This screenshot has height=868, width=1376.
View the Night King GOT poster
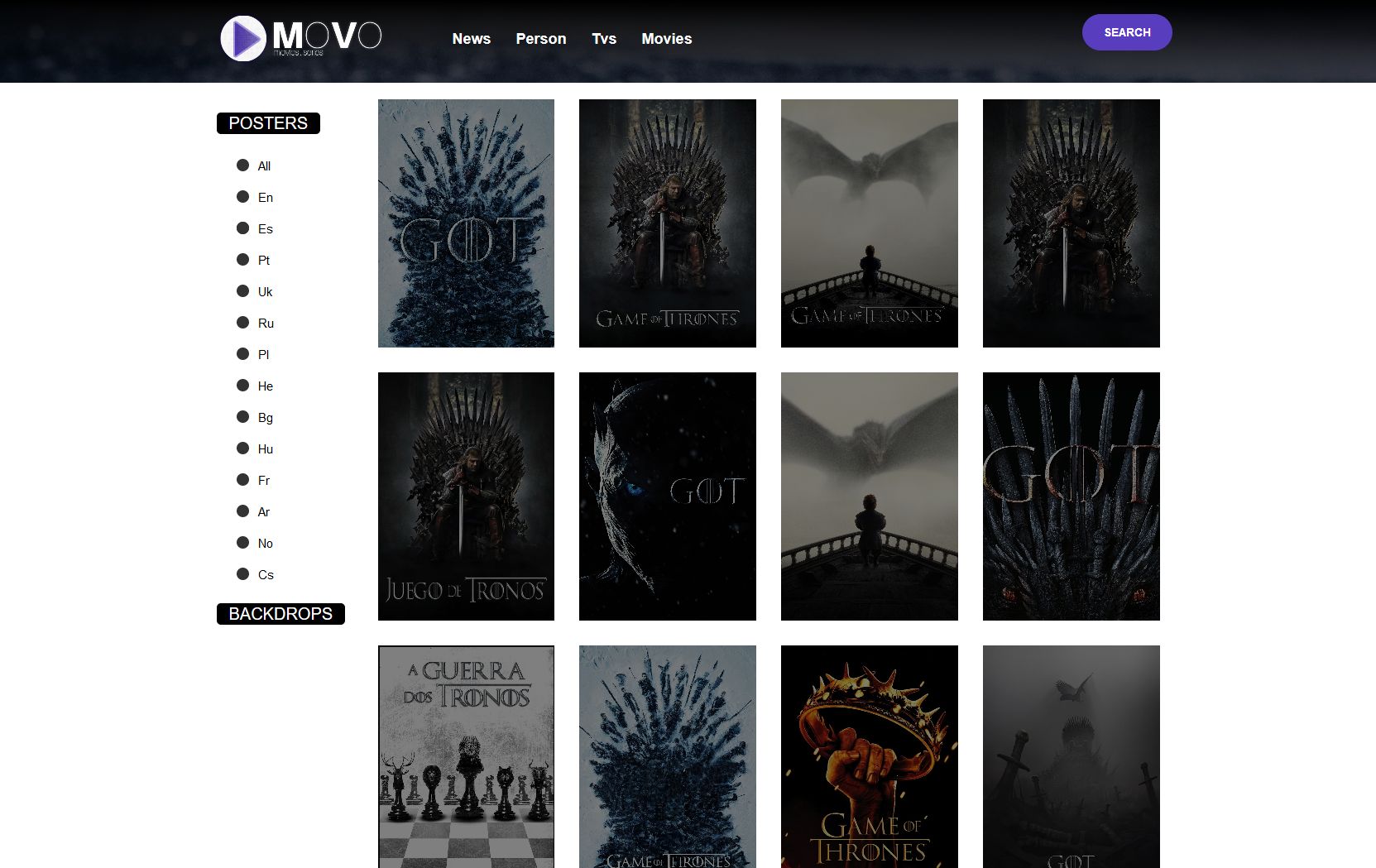click(668, 496)
